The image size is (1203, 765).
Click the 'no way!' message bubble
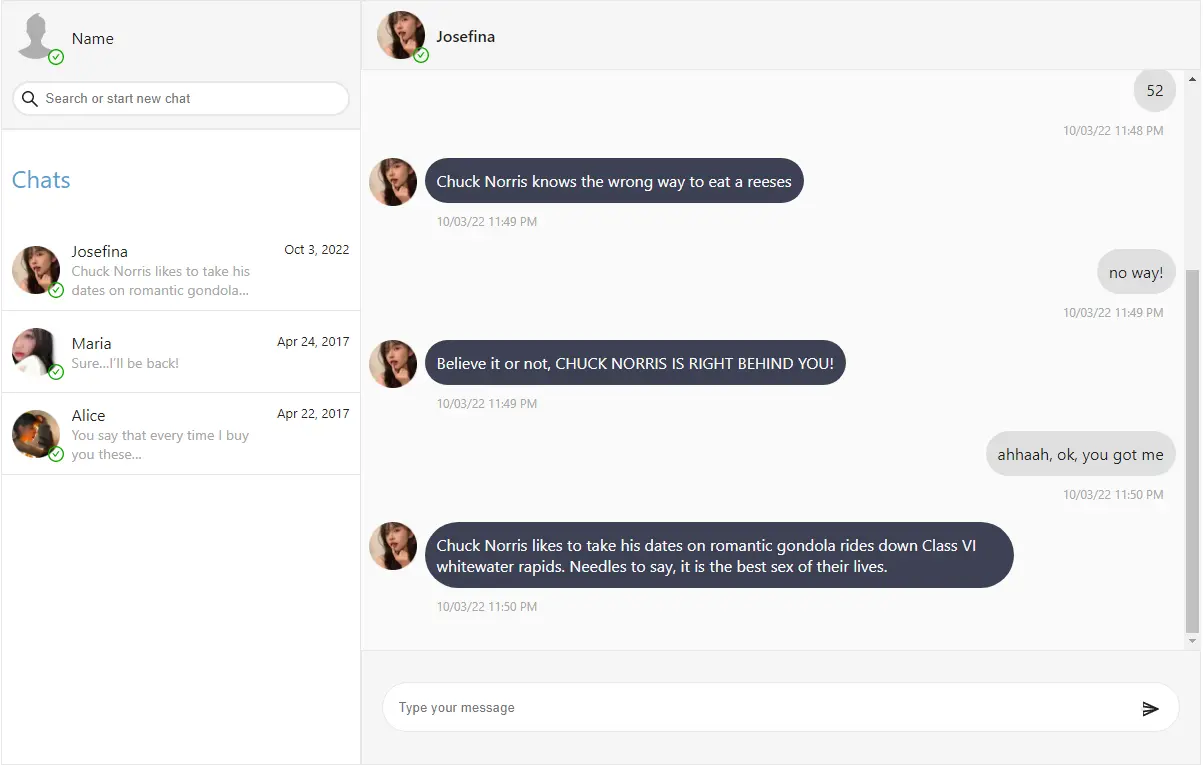[1136, 272]
